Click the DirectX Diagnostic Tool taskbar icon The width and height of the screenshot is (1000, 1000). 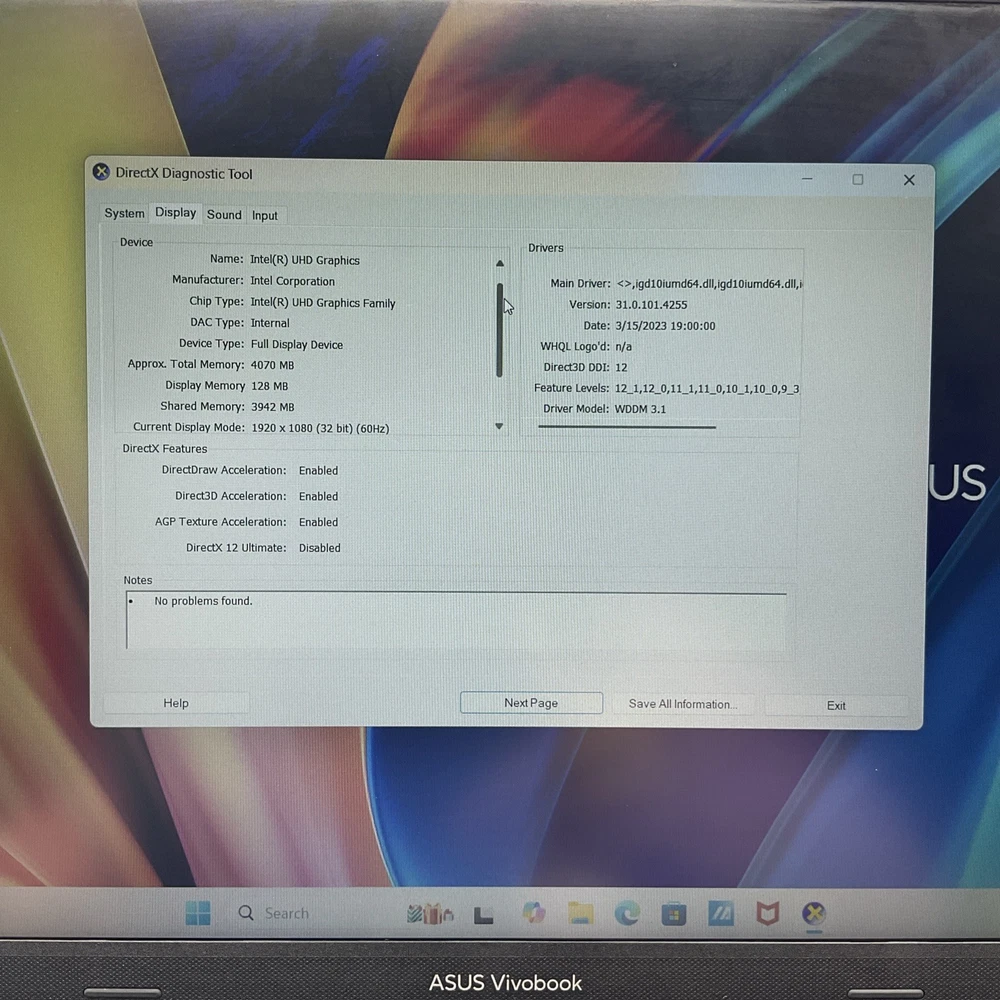[x=814, y=913]
